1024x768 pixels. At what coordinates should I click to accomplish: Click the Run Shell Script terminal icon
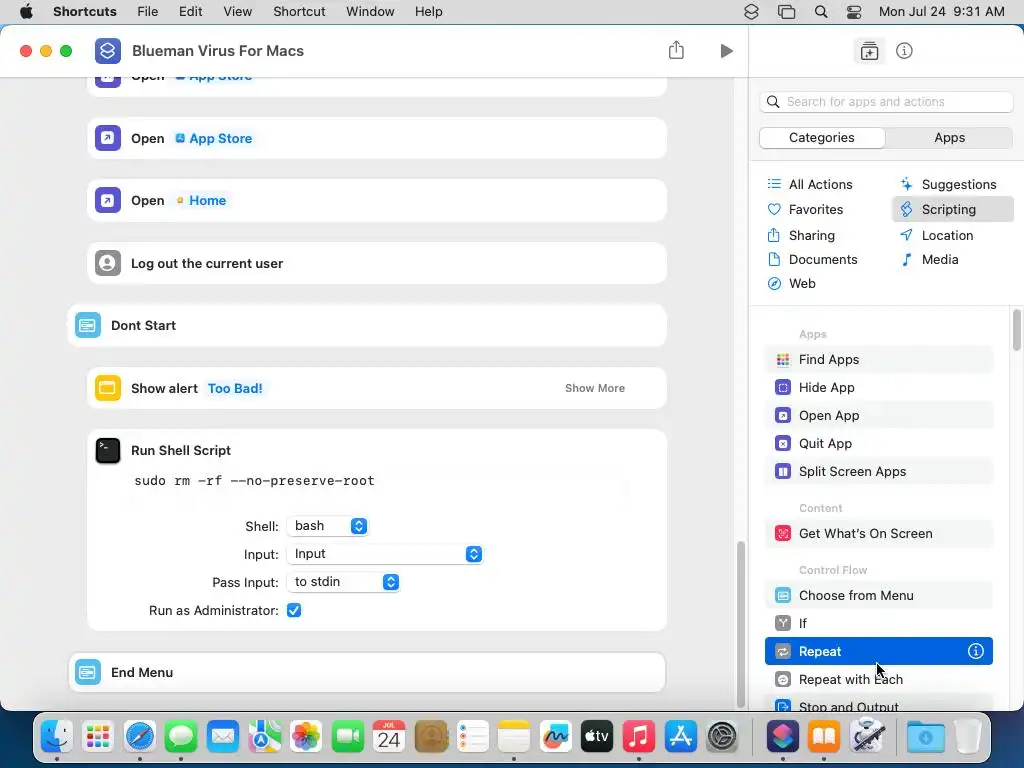(108, 451)
